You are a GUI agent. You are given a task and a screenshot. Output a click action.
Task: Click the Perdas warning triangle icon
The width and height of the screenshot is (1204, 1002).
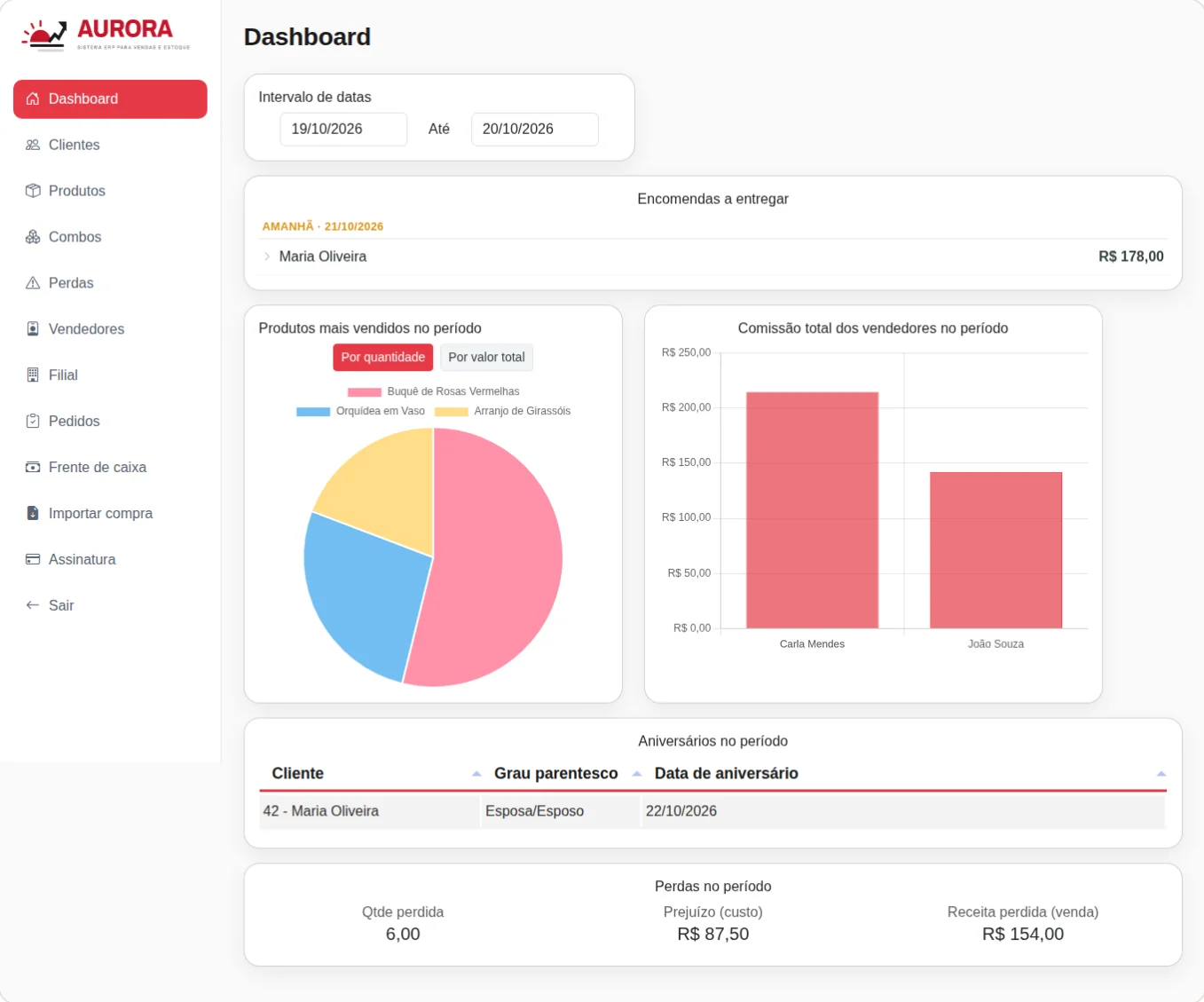[33, 283]
